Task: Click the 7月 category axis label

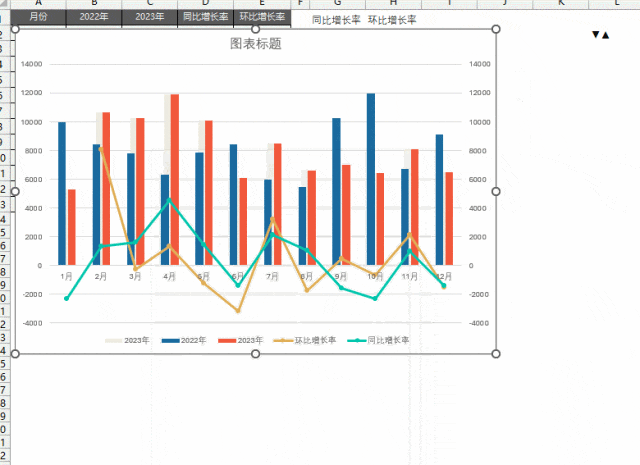Action: (272, 276)
